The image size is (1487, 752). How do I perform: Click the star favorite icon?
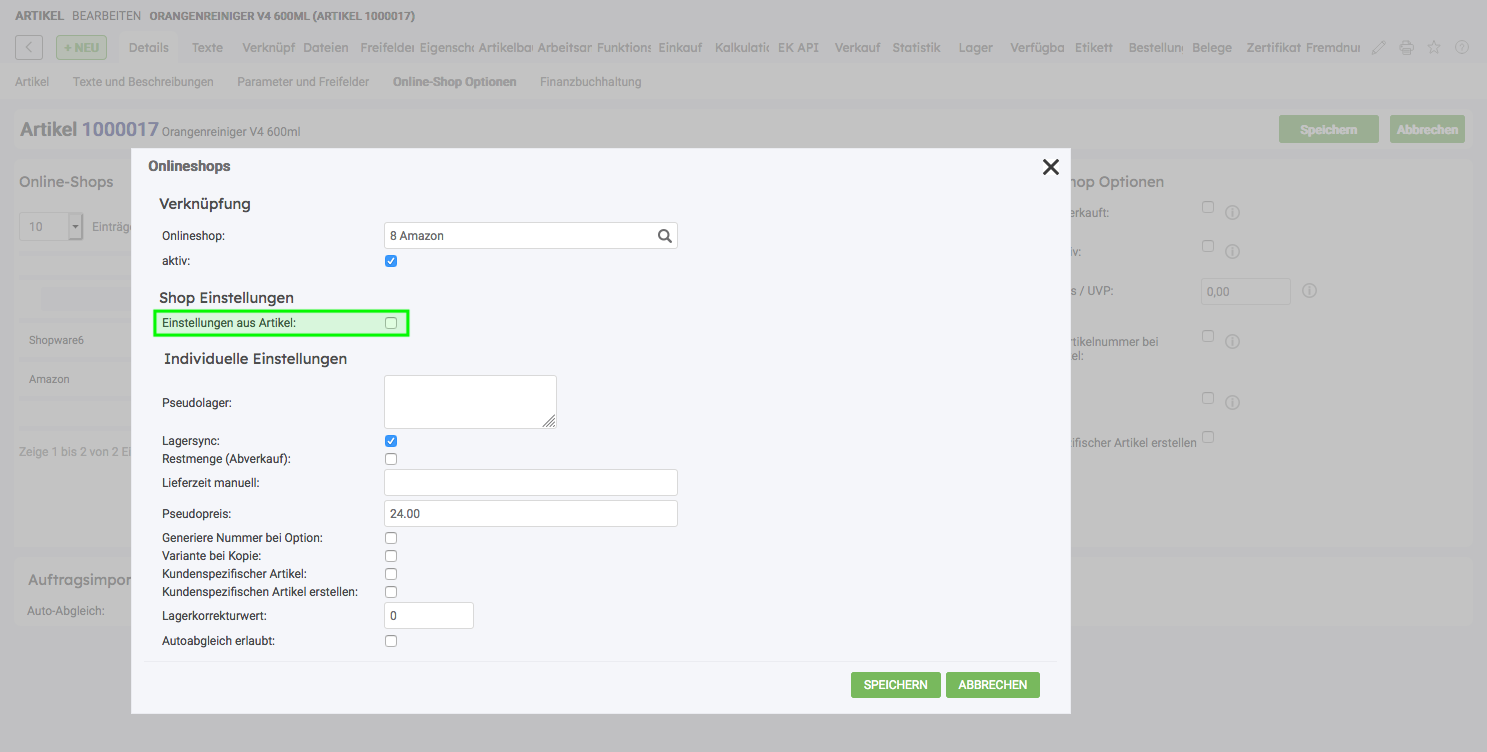[1434, 48]
